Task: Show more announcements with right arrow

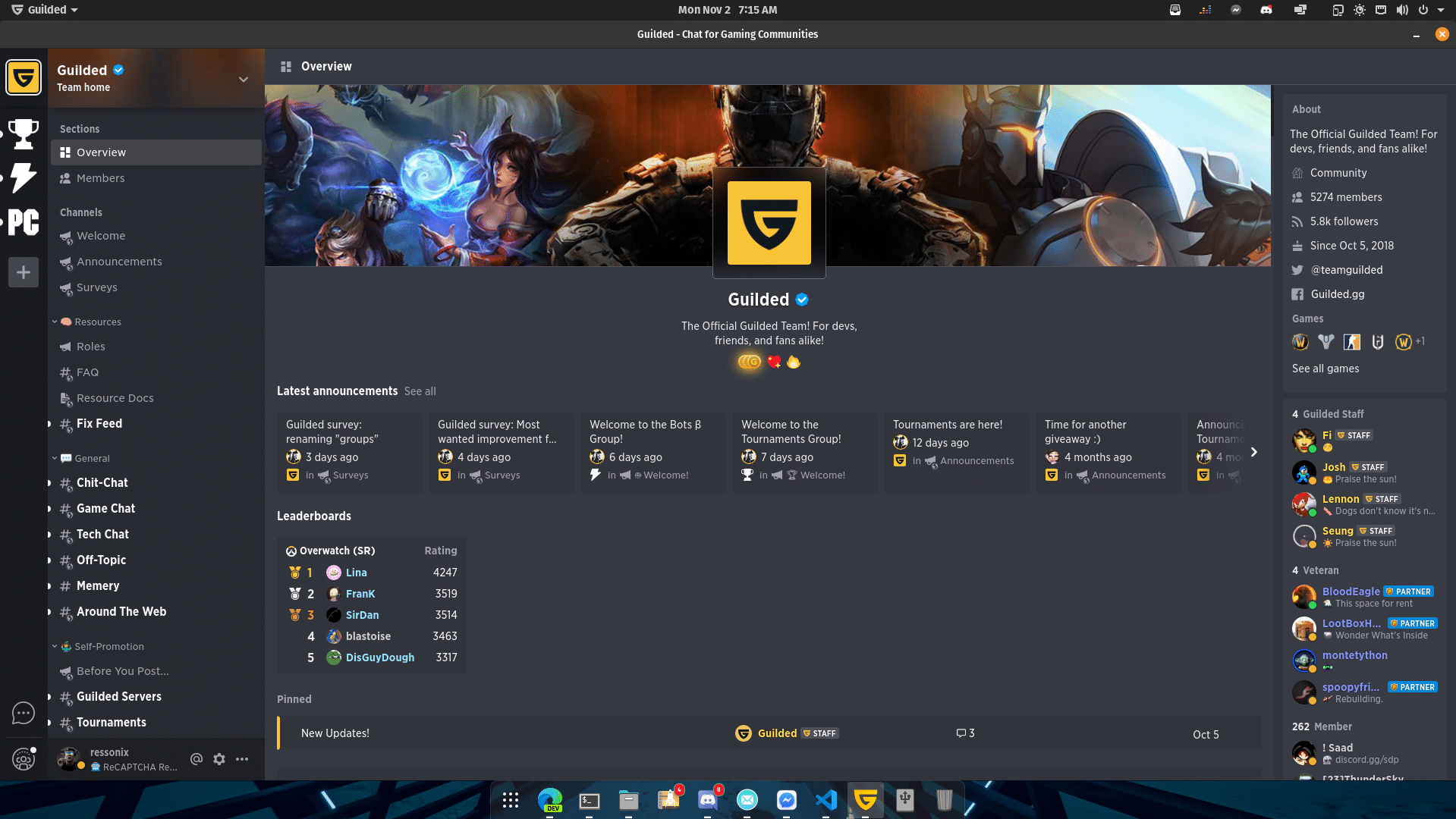Action: click(x=1254, y=452)
